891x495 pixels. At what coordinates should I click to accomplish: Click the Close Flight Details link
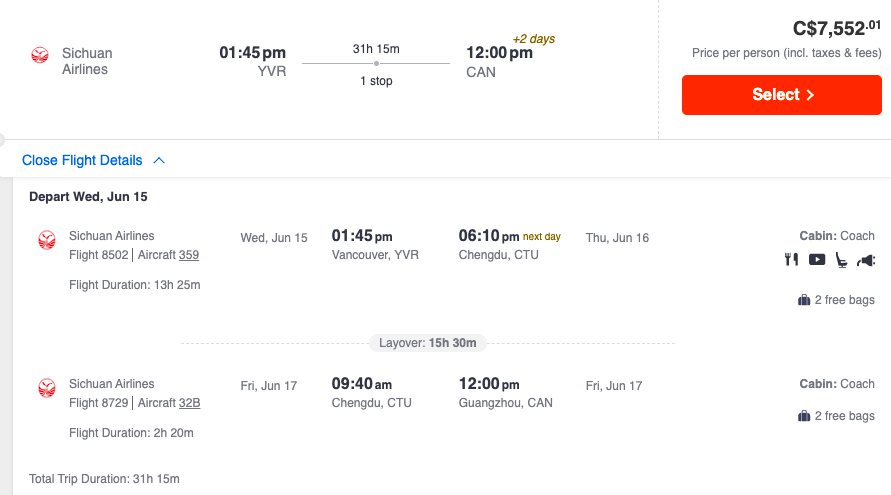[x=82, y=160]
